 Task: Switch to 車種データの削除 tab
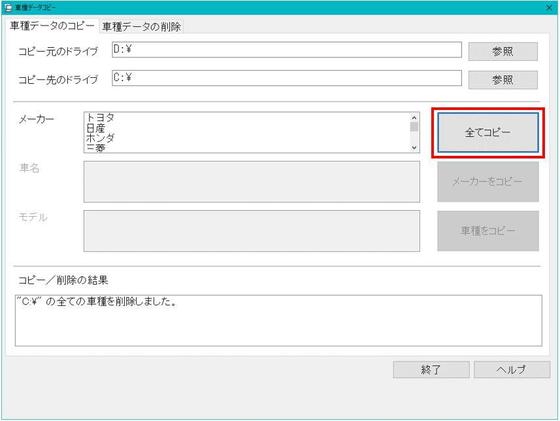[x=141, y=27]
